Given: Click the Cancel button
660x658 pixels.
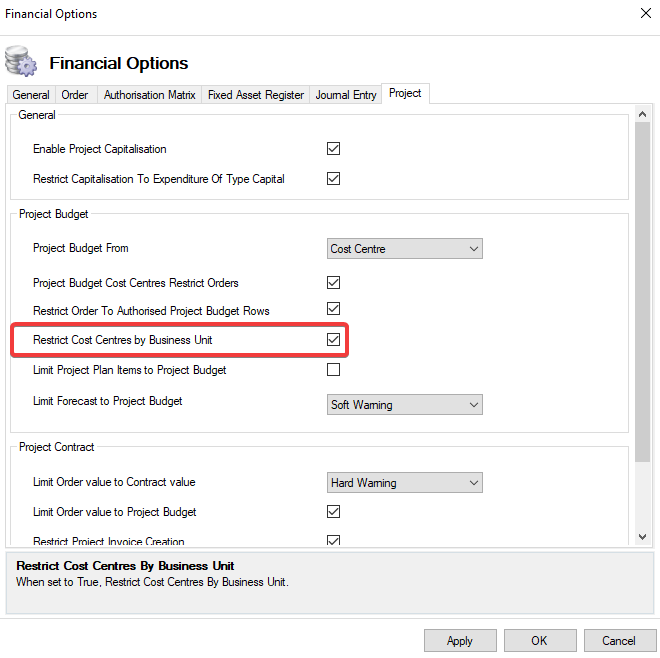Looking at the screenshot, I should (x=619, y=640).
